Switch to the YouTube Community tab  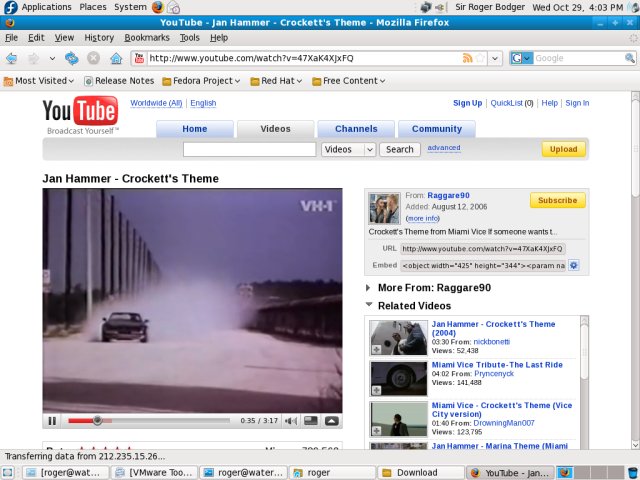[x=437, y=129]
